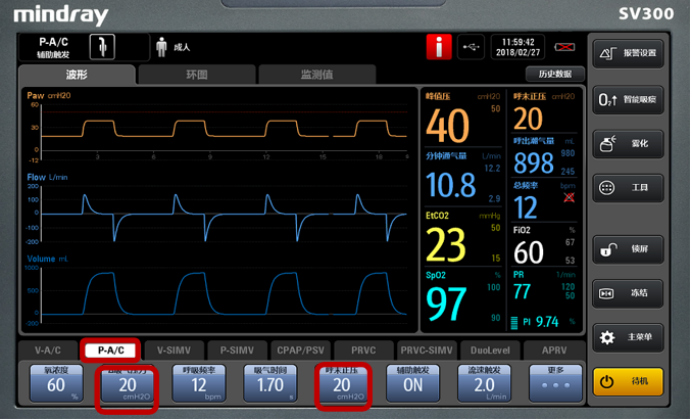Toggle 辅助触发 ON setting
Viewport: 692px width, 420px height.
413,383
